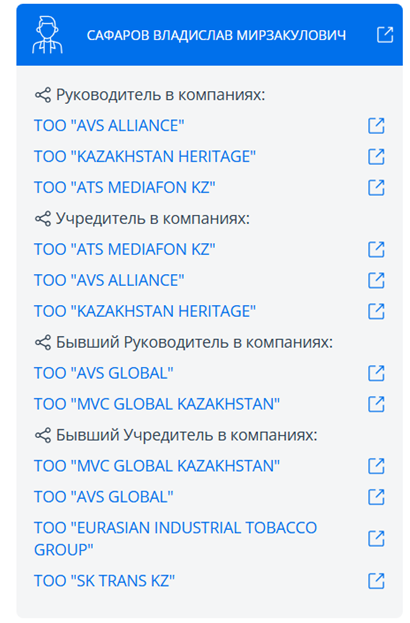Image resolution: width=410 pixels, height=623 pixels.
Task: Open external icon for AVS ALLIANCE under Руководитель
Action: pos(376,126)
